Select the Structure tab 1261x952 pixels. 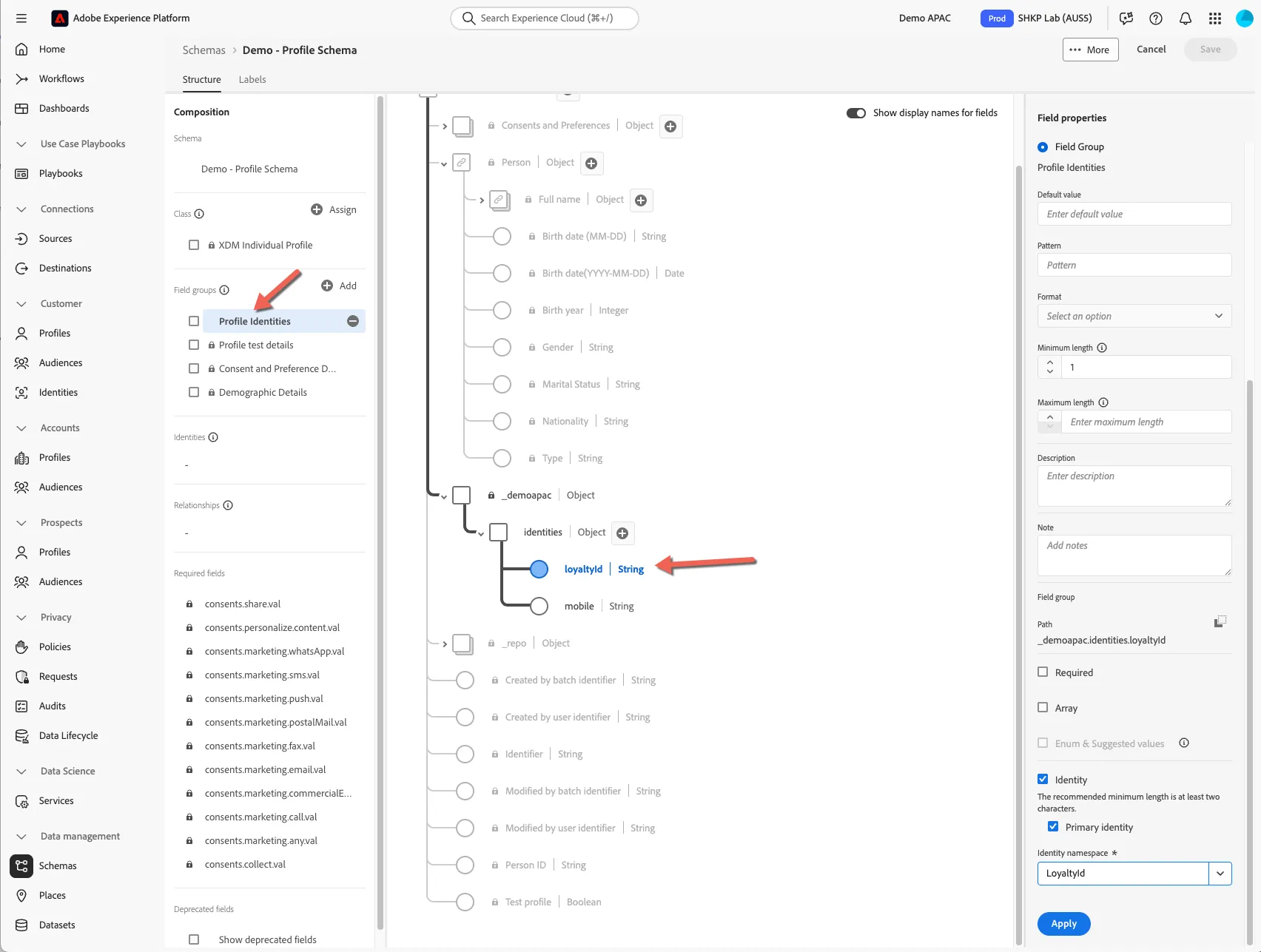click(201, 79)
